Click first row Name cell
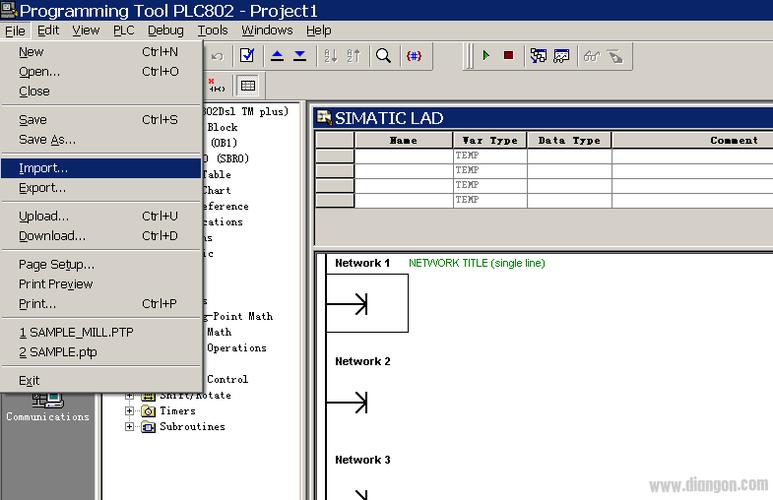This screenshot has height=500, width=773. 403,156
